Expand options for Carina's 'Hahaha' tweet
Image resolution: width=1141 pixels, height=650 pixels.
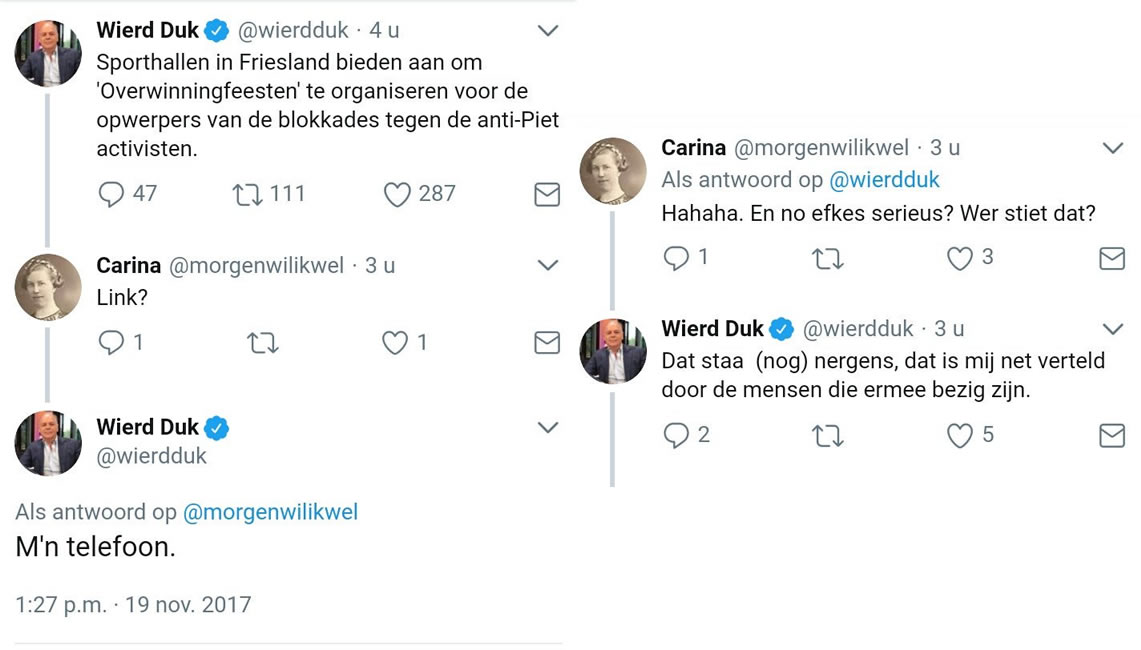1112,149
